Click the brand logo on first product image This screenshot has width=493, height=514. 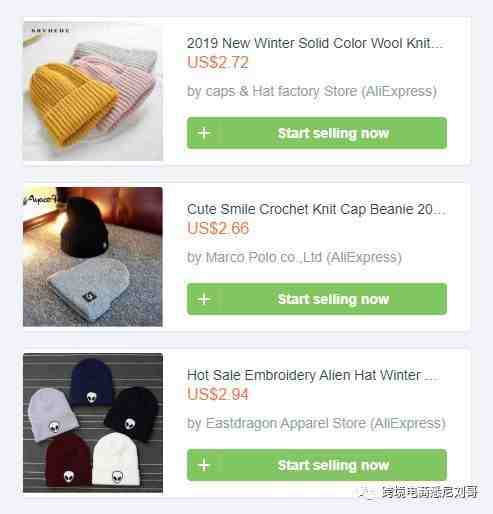(50, 30)
